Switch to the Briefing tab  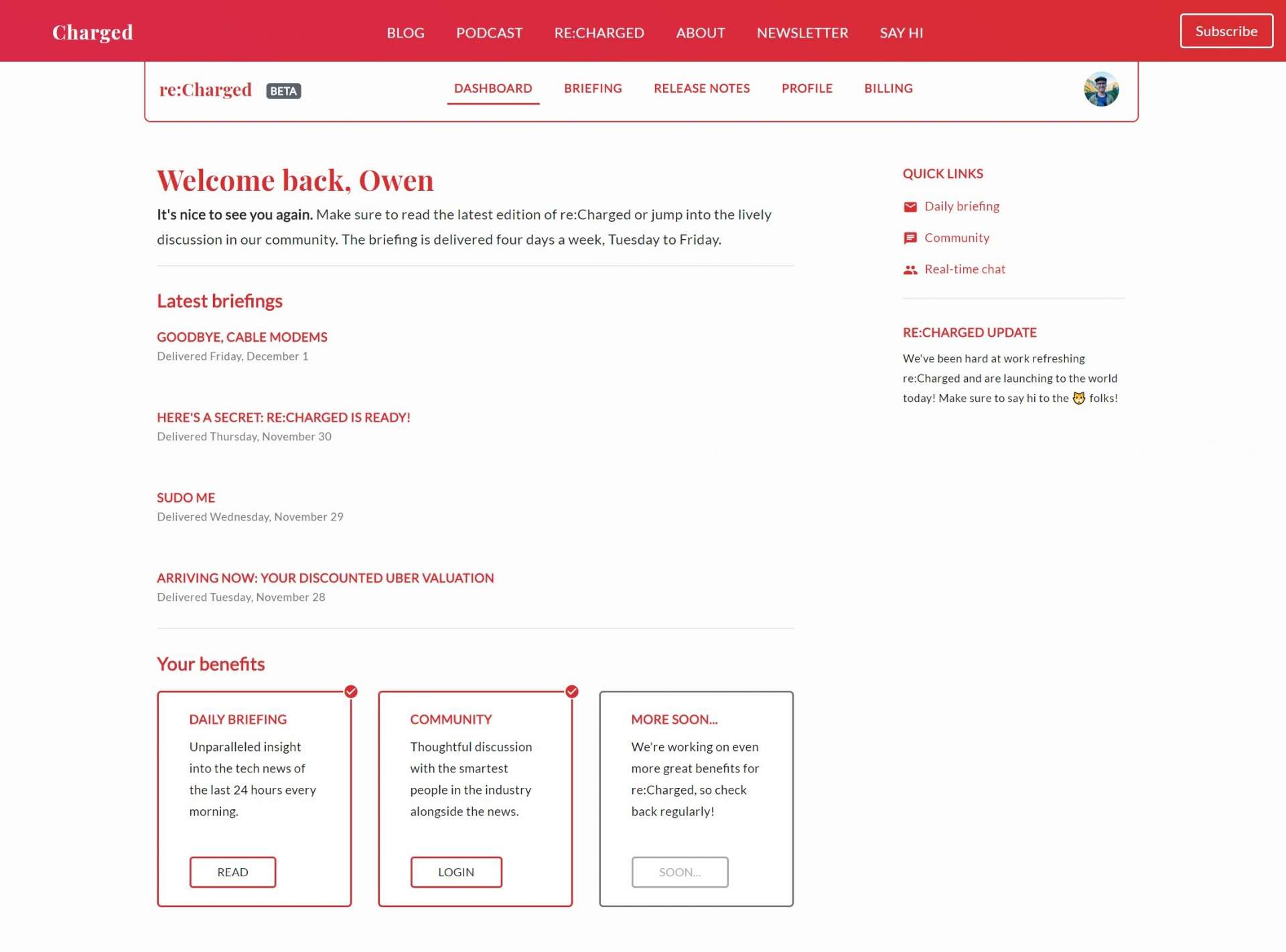click(593, 88)
